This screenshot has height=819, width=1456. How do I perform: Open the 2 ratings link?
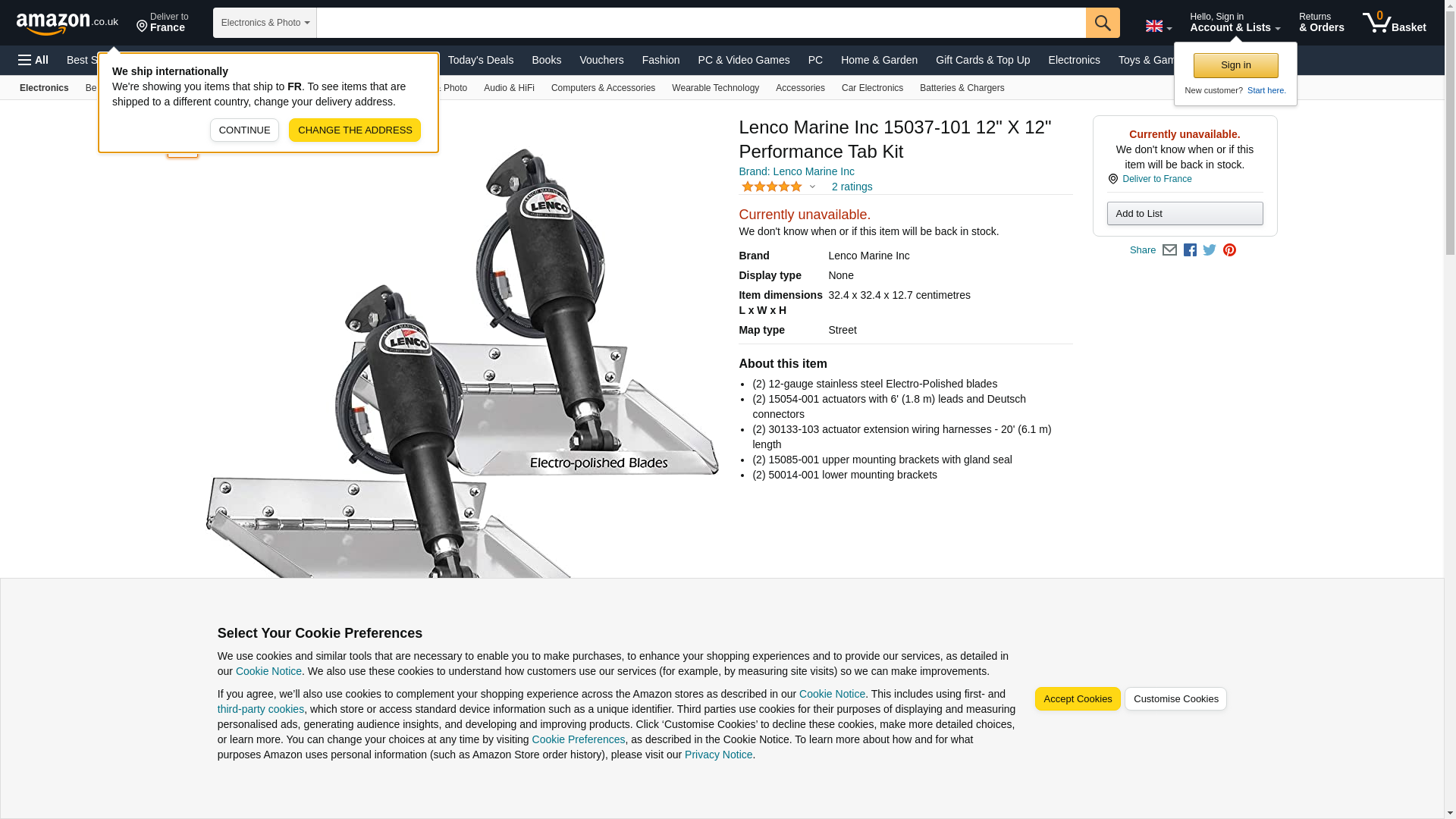(x=852, y=187)
